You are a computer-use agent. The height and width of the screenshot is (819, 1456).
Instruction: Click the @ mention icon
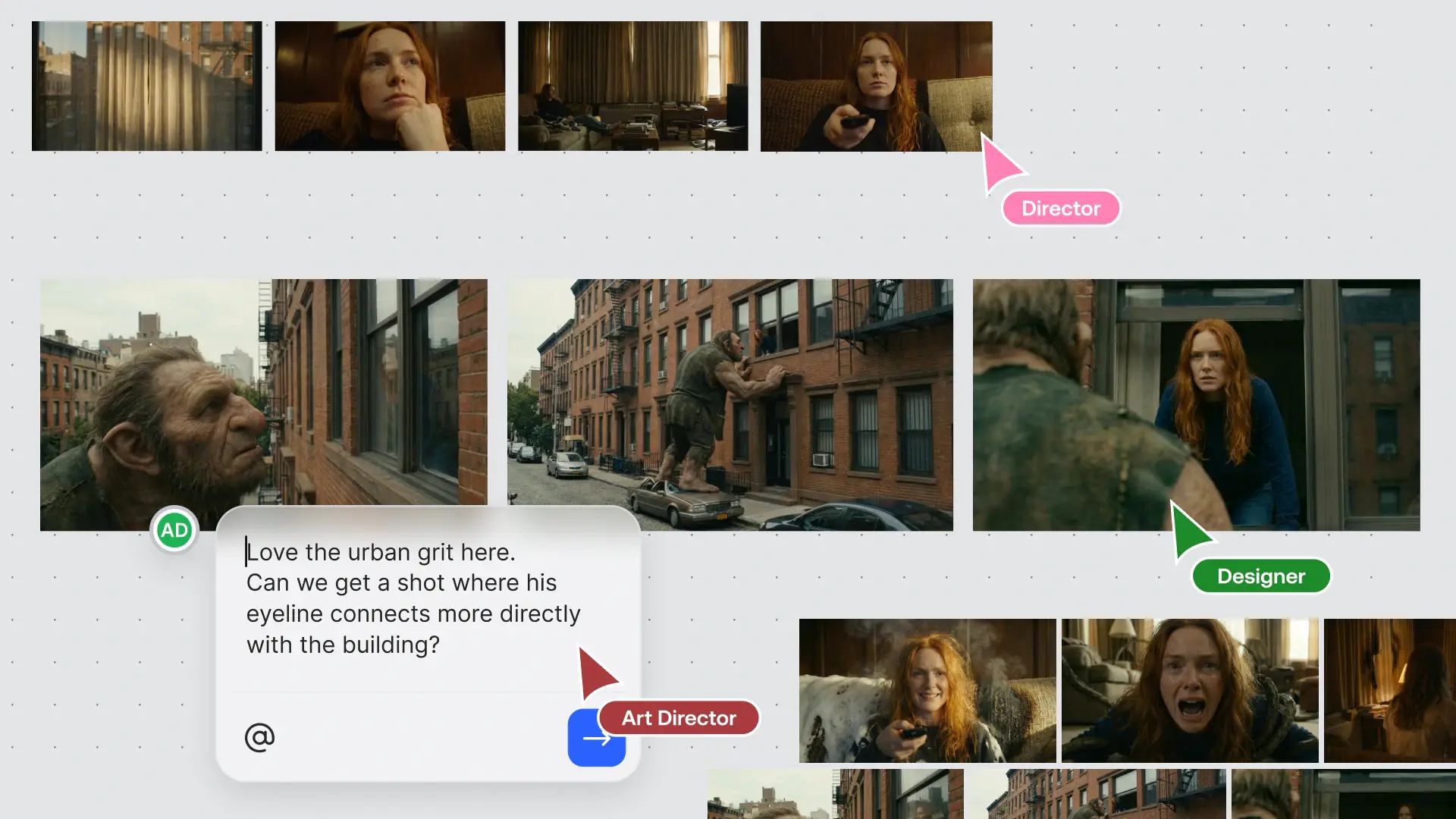pos(259,737)
